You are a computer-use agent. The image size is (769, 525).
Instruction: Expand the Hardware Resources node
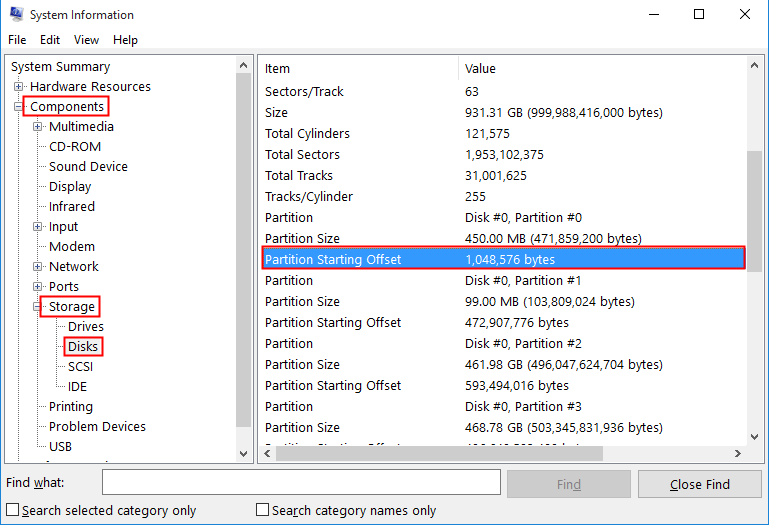pos(18,87)
